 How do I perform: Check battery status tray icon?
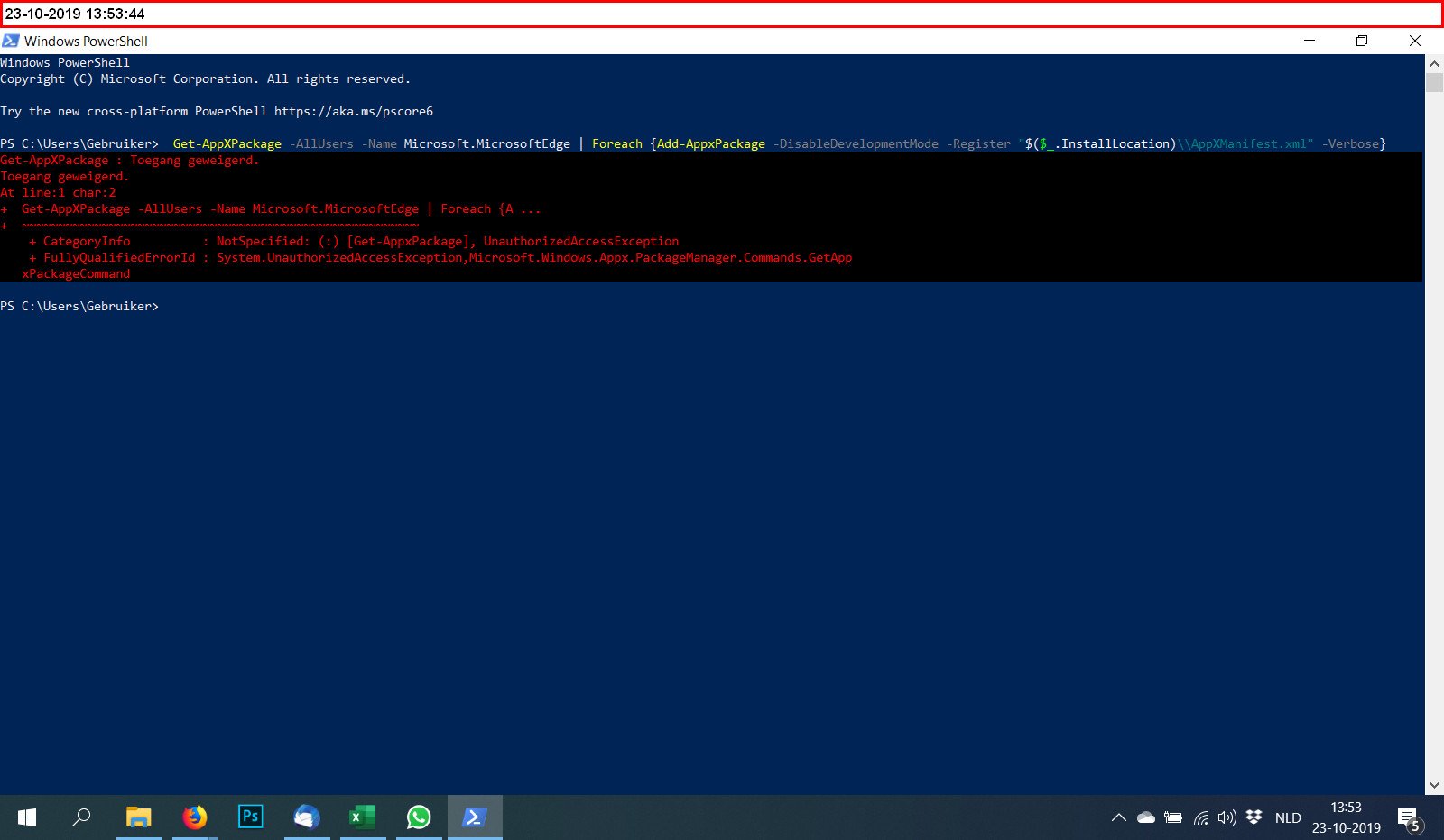pyautogui.click(x=1173, y=817)
